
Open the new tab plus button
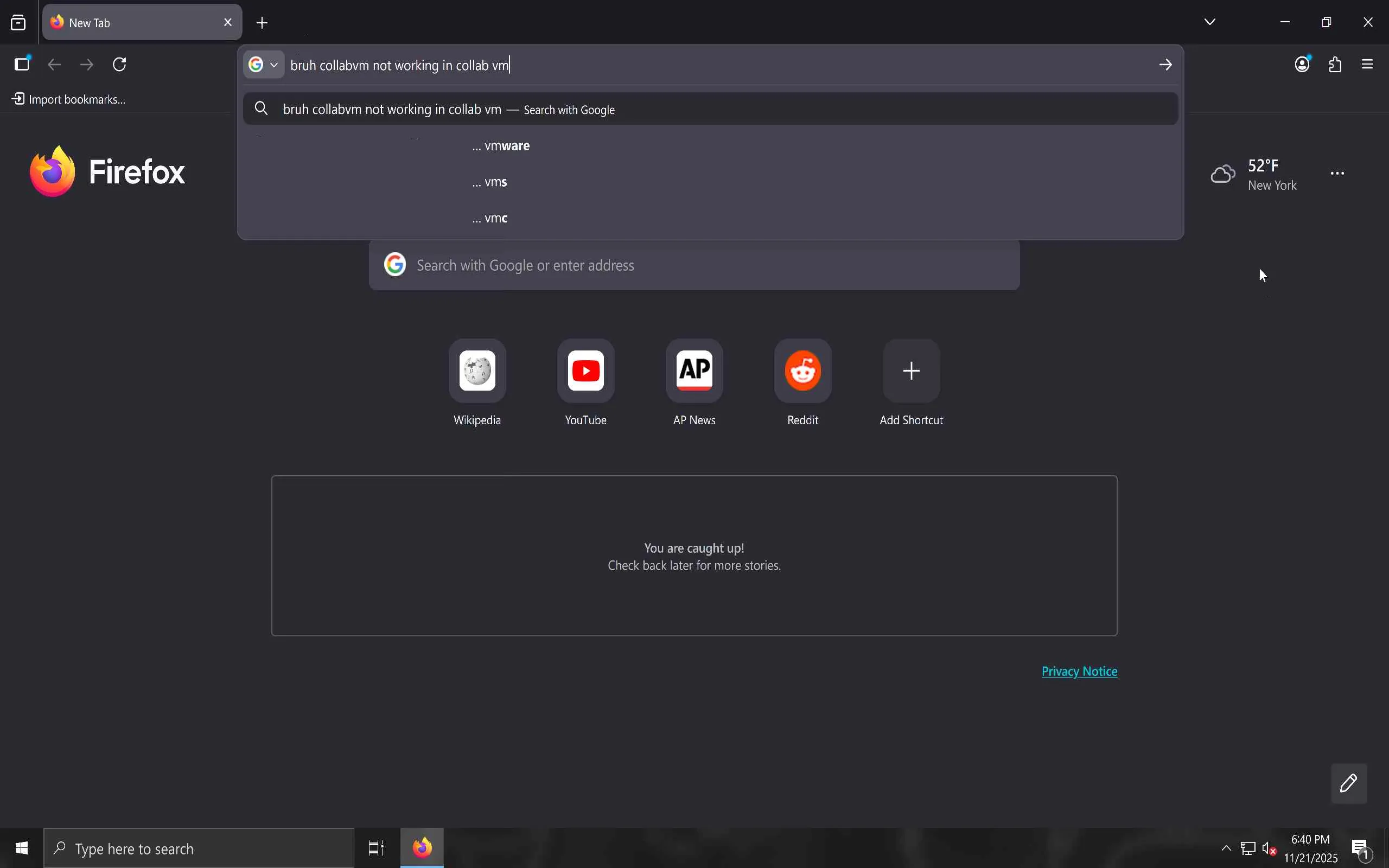[262, 23]
